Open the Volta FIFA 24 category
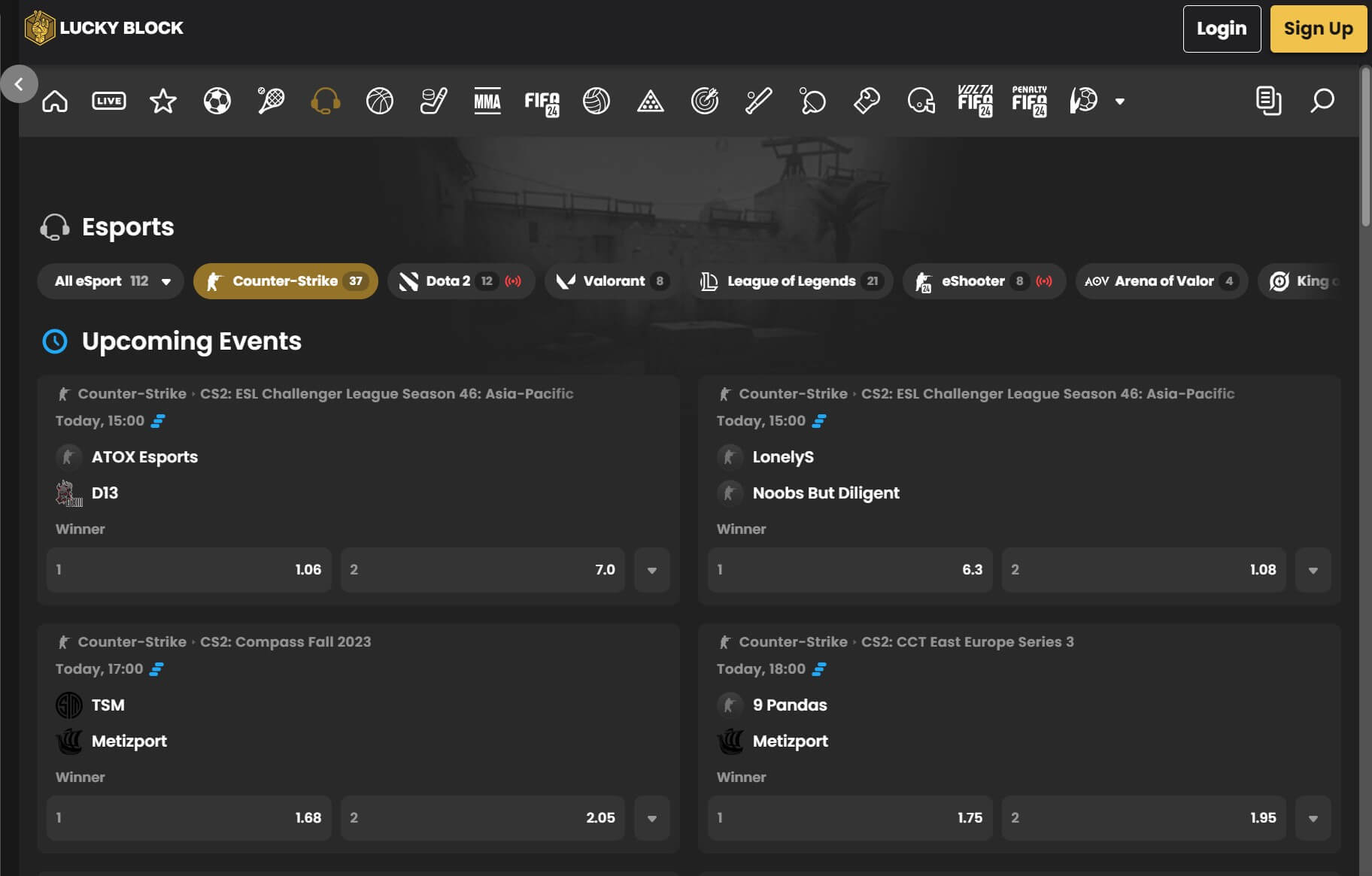Image resolution: width=1372 pixels, height=876 pixels. (976, 101)
